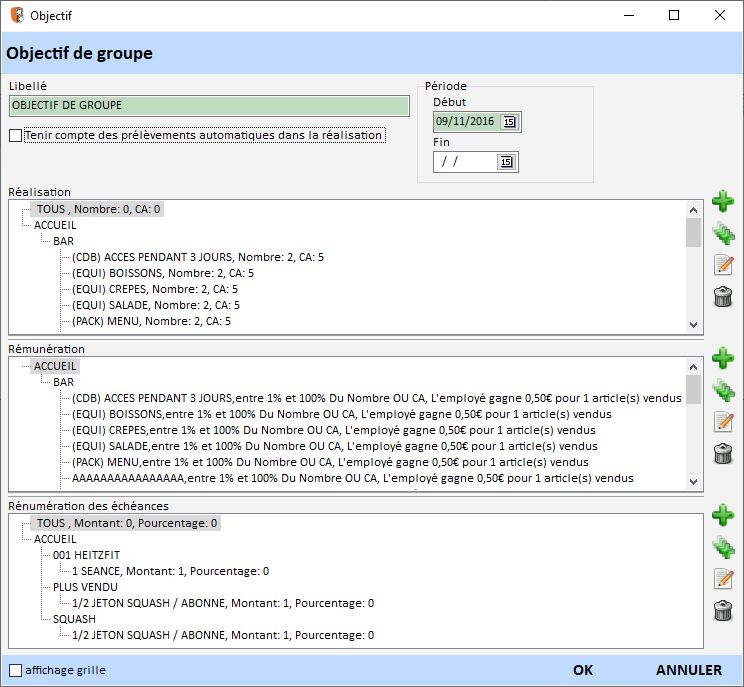The width and height of the screenshot is (744, 687).
Task: Click the edit notepad icon beside Réalisation
Action: tap(722, 265)
